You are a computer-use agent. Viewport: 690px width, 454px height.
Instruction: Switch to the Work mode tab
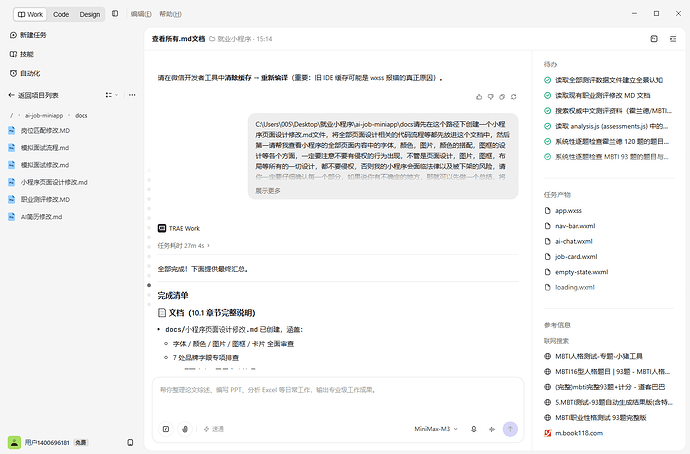(x=30, y=14)
